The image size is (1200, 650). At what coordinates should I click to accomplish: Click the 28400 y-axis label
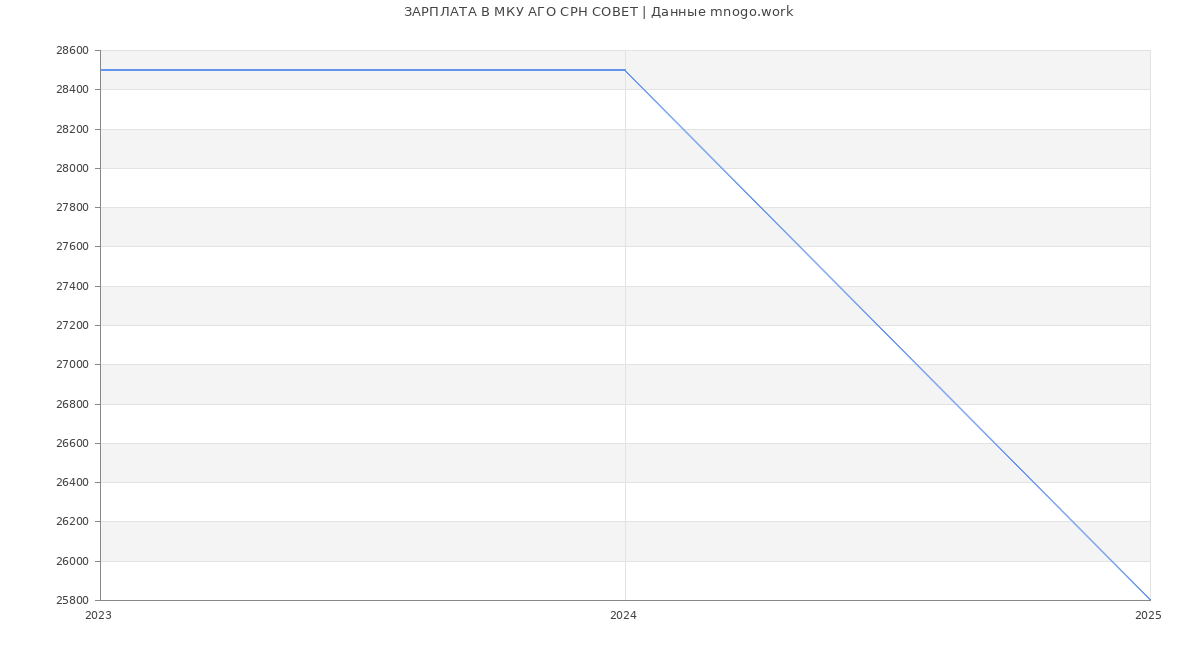[72, 90]
